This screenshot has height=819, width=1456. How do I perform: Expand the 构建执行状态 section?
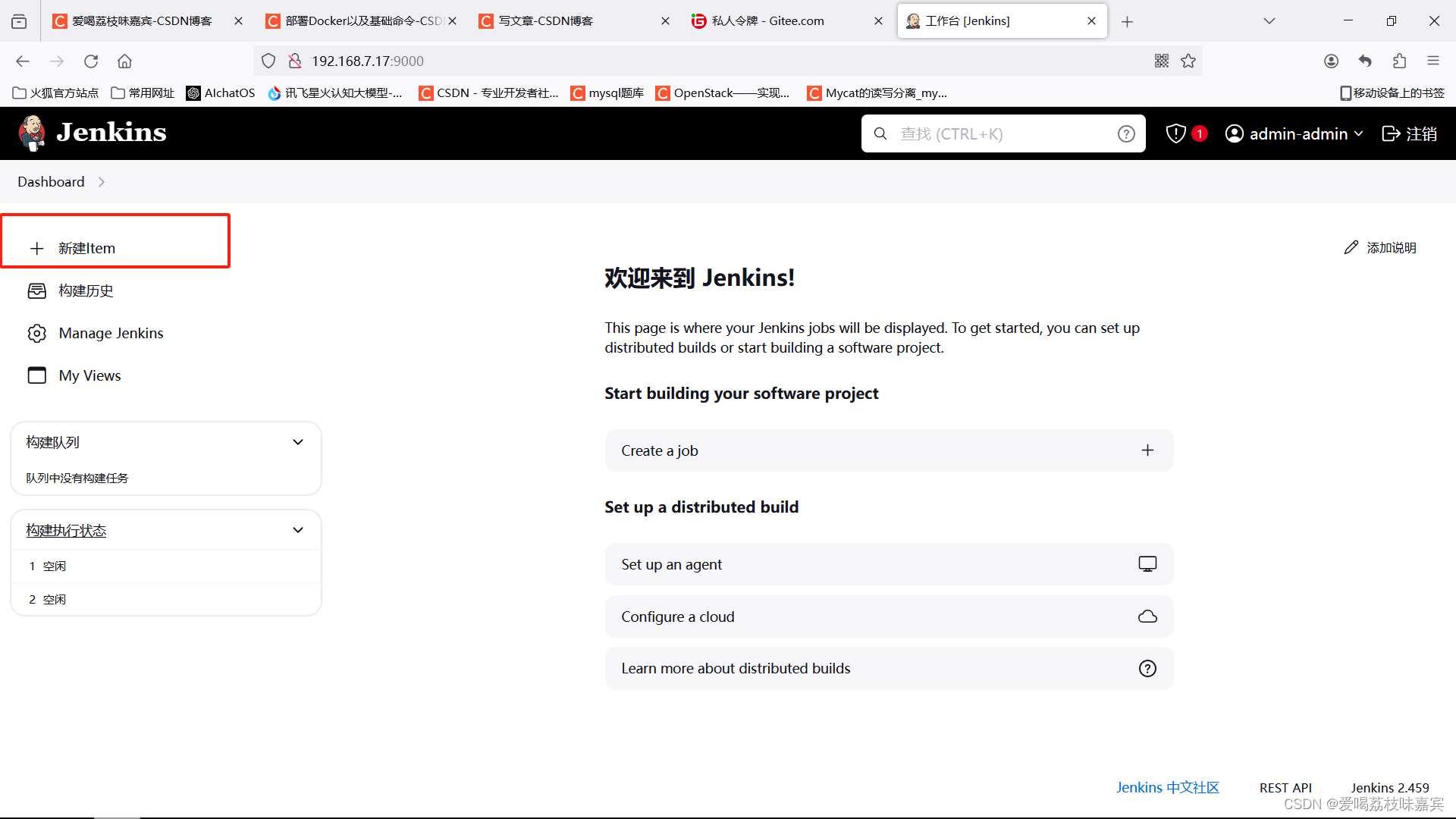298,530
